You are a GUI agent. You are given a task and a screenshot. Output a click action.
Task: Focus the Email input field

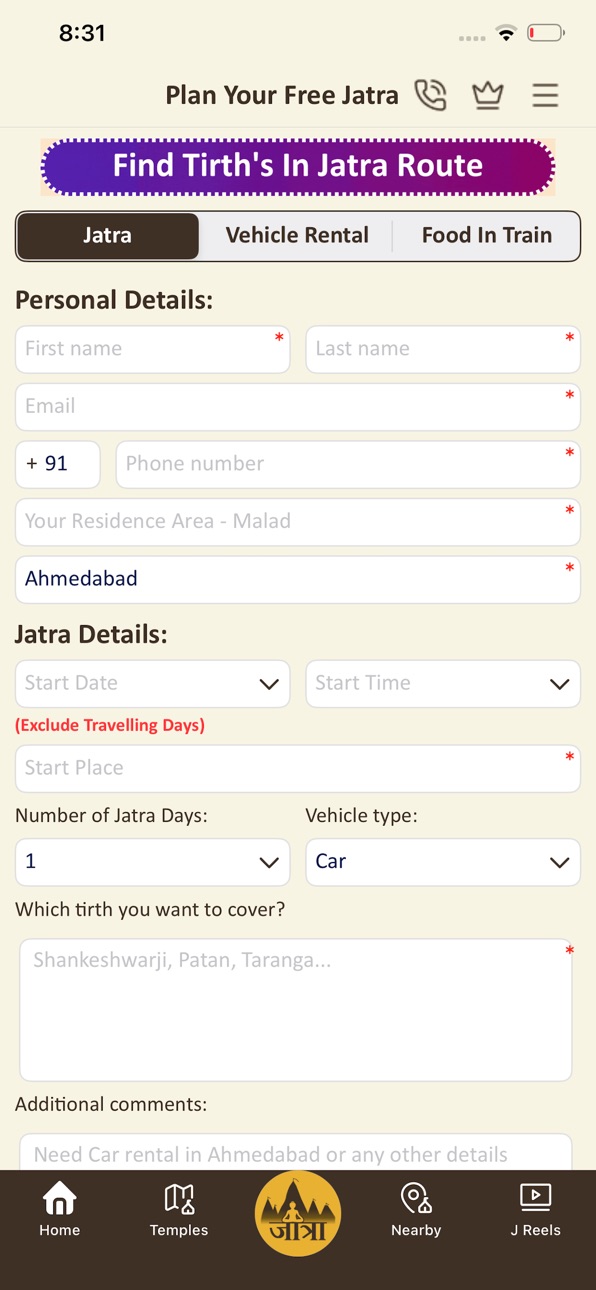pyautogui.click(x=298, y=407)
